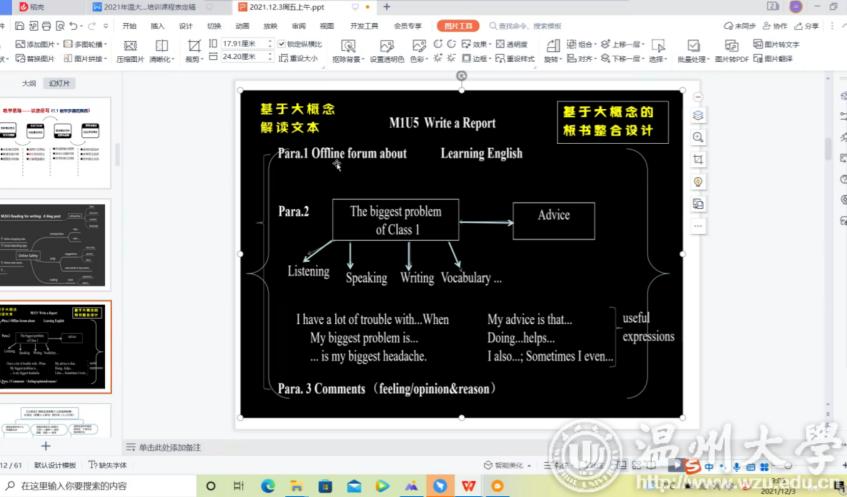Open the 开始 (Home) tab

[130, 26]
